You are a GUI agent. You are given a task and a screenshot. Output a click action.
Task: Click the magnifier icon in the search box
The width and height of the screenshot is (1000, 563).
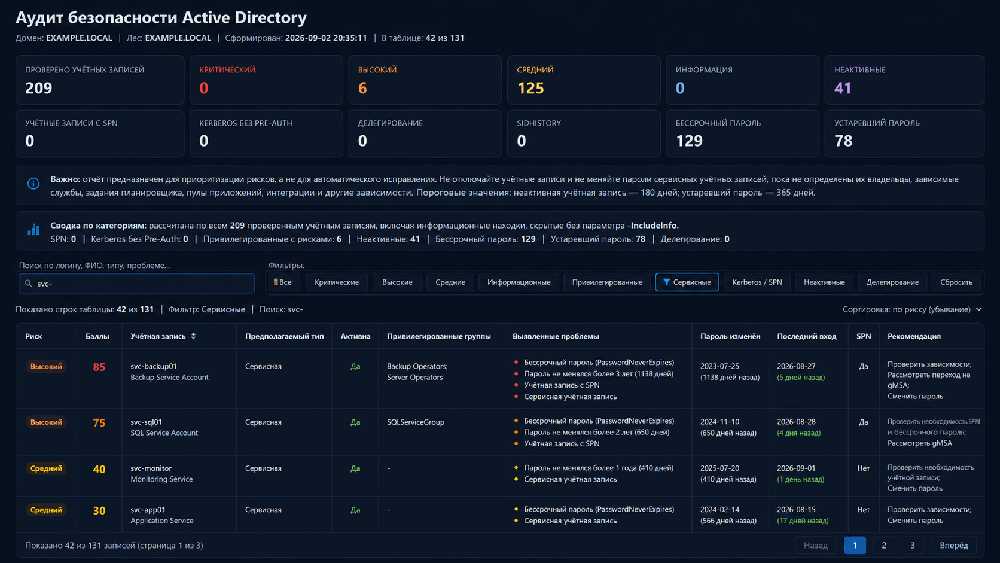[28, 283]
